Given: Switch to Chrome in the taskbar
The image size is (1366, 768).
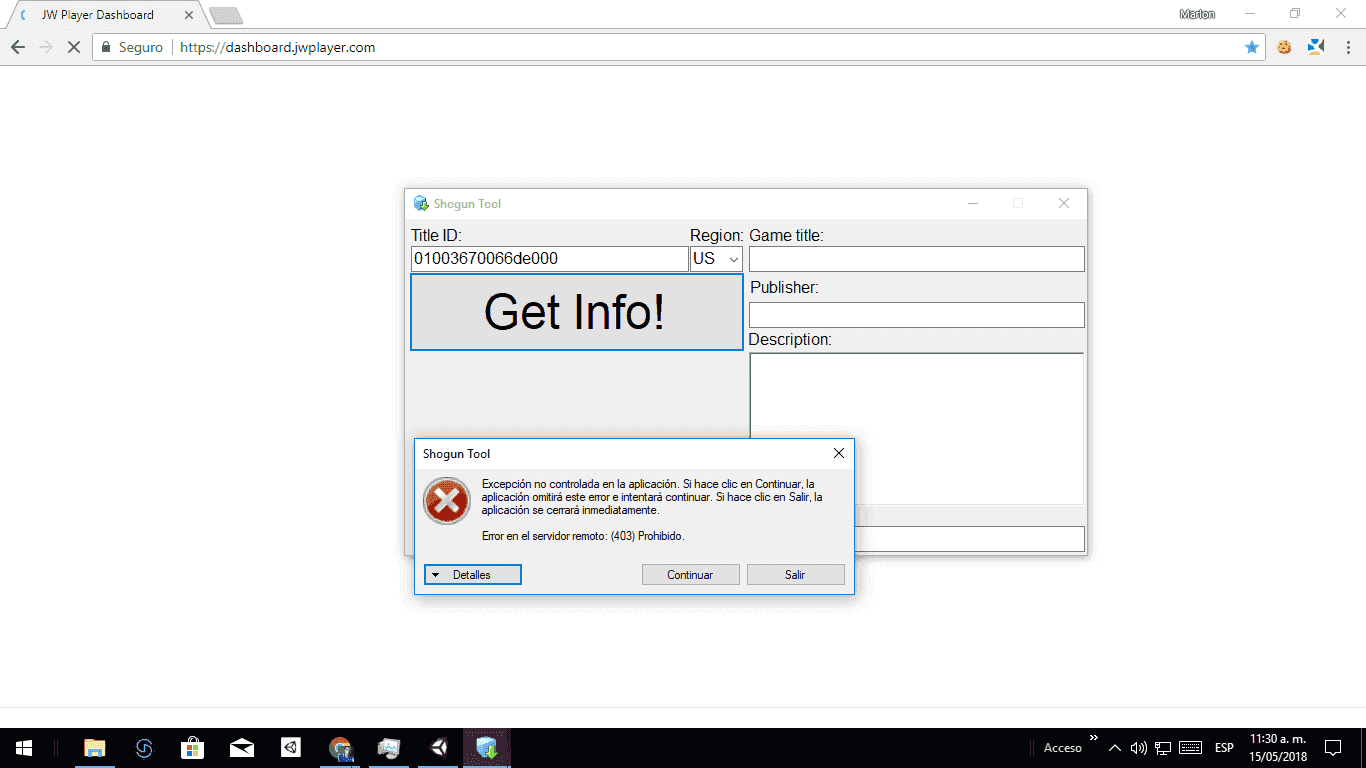Looking at the screenshot, I should [340, 747].
